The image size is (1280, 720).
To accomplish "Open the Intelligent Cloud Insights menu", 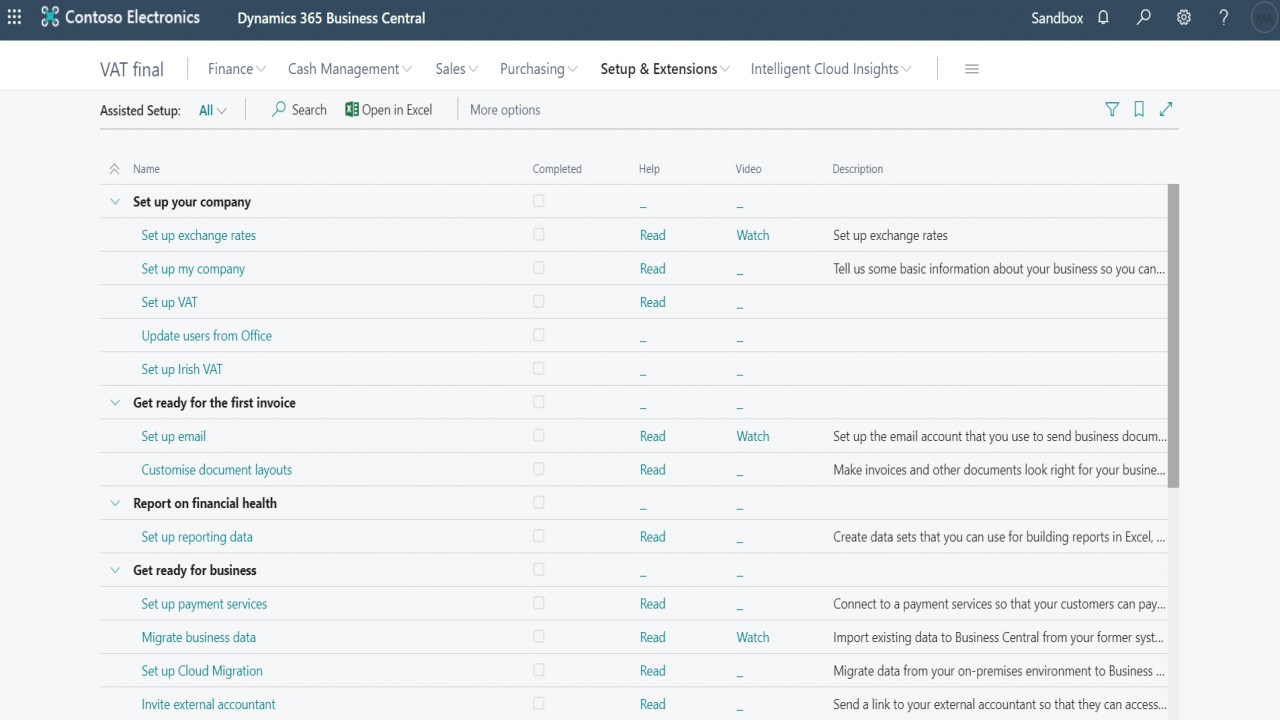I will (831, 69).
